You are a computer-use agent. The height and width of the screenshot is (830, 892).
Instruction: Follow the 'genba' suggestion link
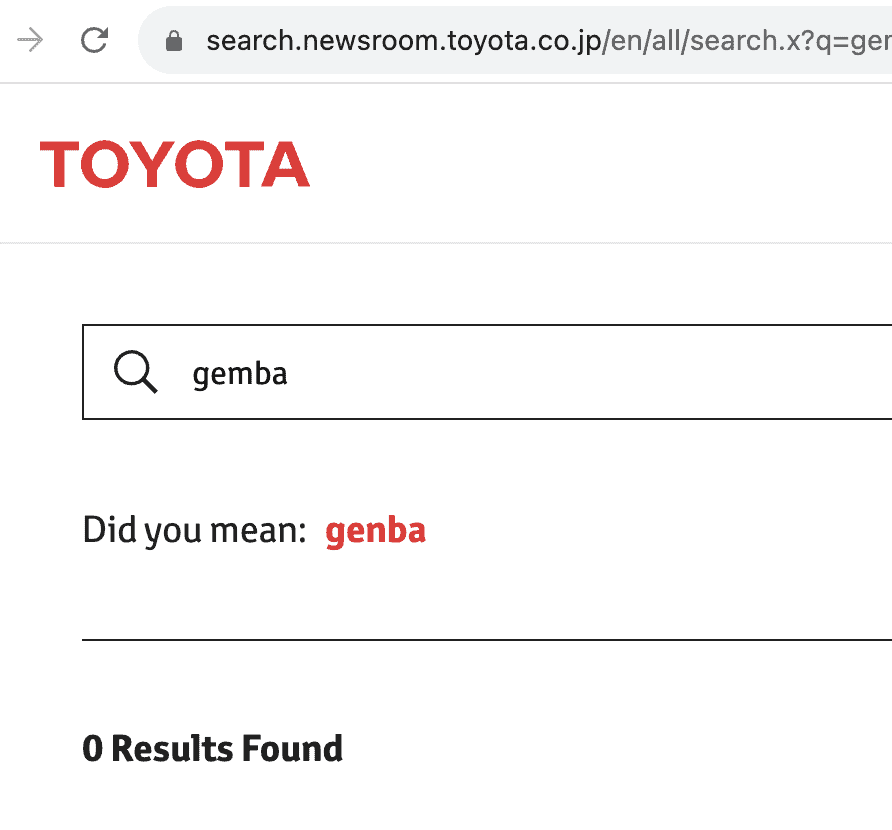coord(375,531)
